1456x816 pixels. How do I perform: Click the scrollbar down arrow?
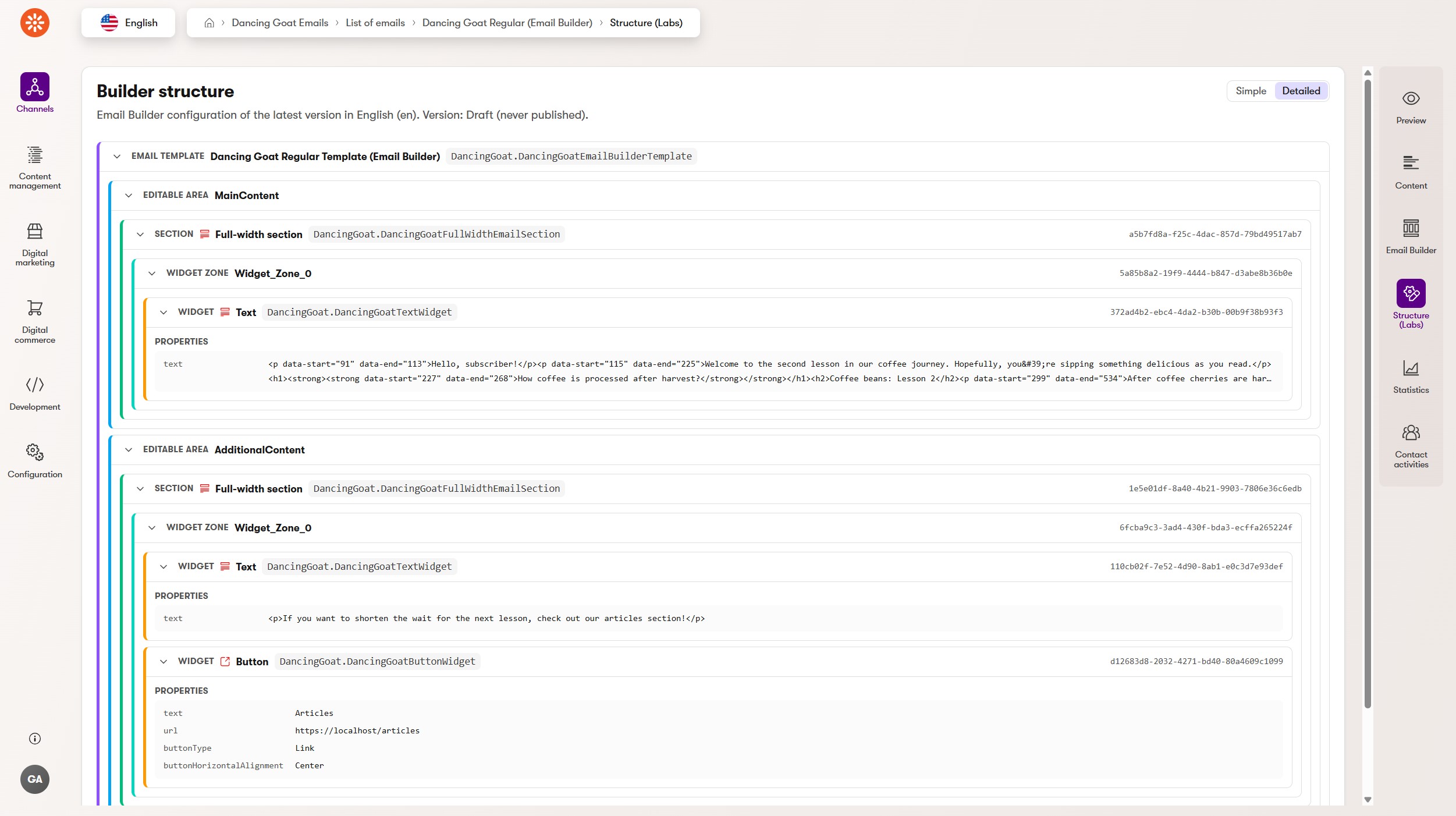[1368, 800]
